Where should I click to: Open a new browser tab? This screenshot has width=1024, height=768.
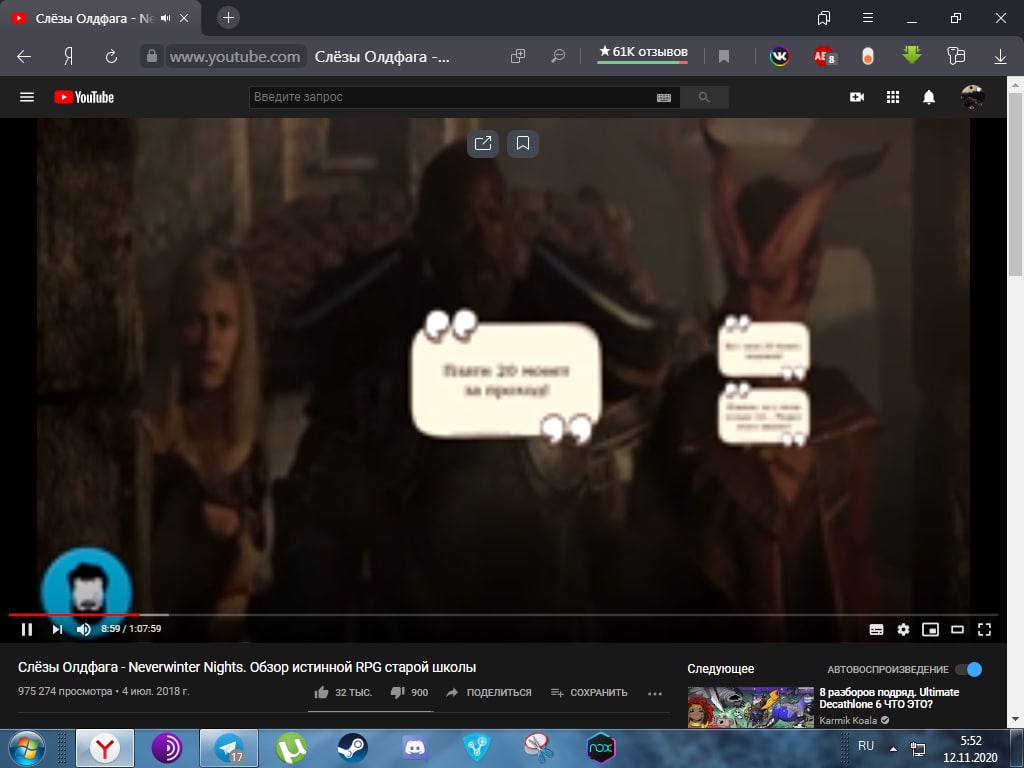tap(229, 18)
